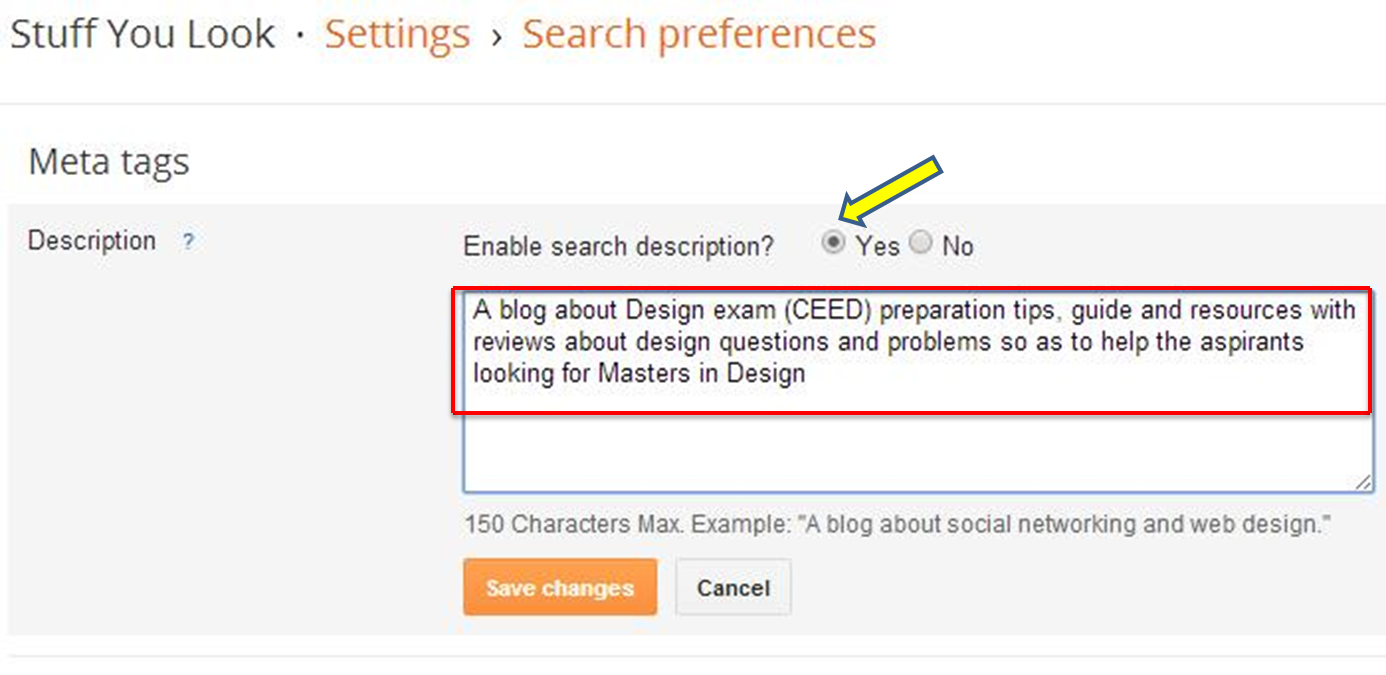The width and height of the screenshot is (1386, 675).
Task: Click Save changes to store the meta description
Action: (x=560, y=587)
